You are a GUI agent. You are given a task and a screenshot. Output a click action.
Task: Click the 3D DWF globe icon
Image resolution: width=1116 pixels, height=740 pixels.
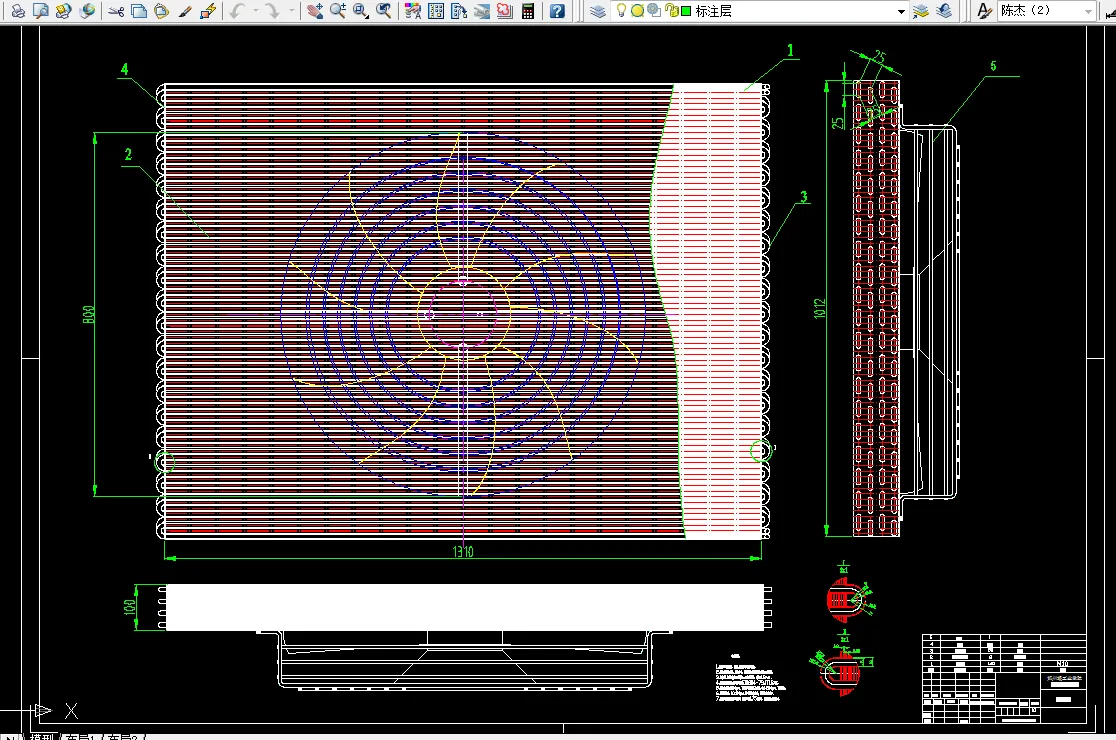[87, 11]
